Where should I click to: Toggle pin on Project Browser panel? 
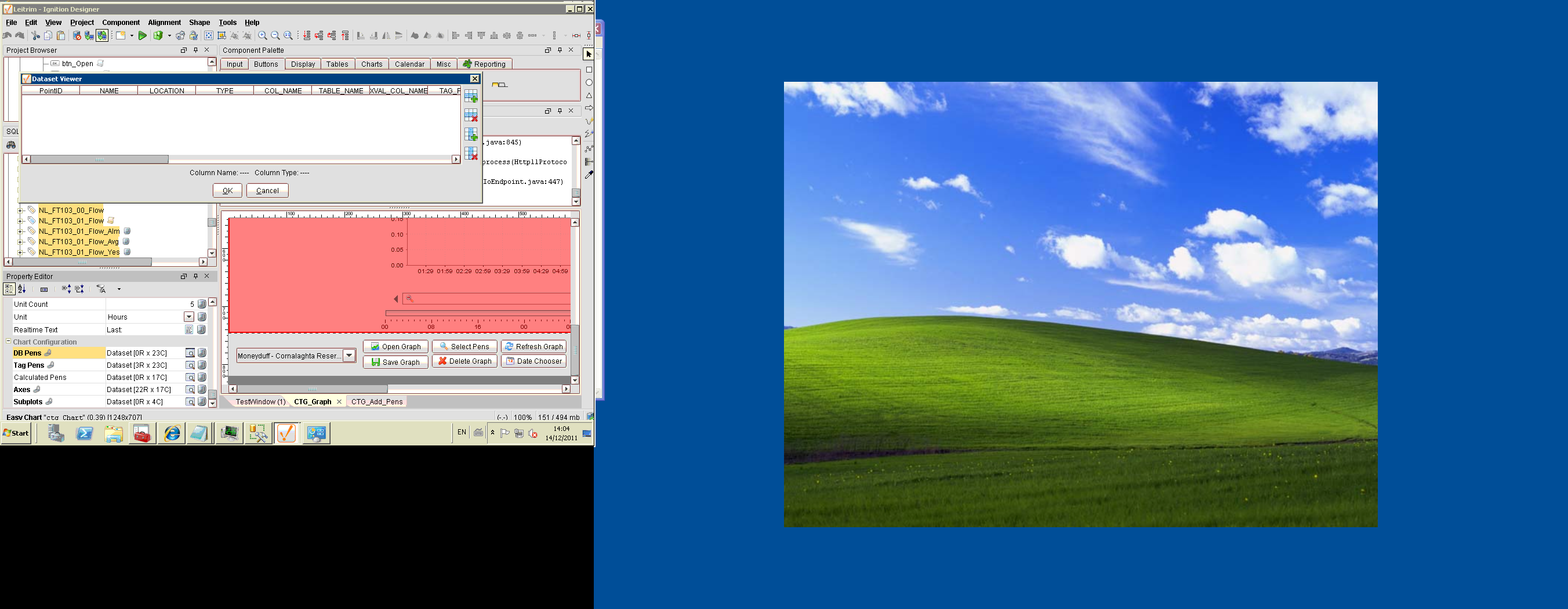195,50
